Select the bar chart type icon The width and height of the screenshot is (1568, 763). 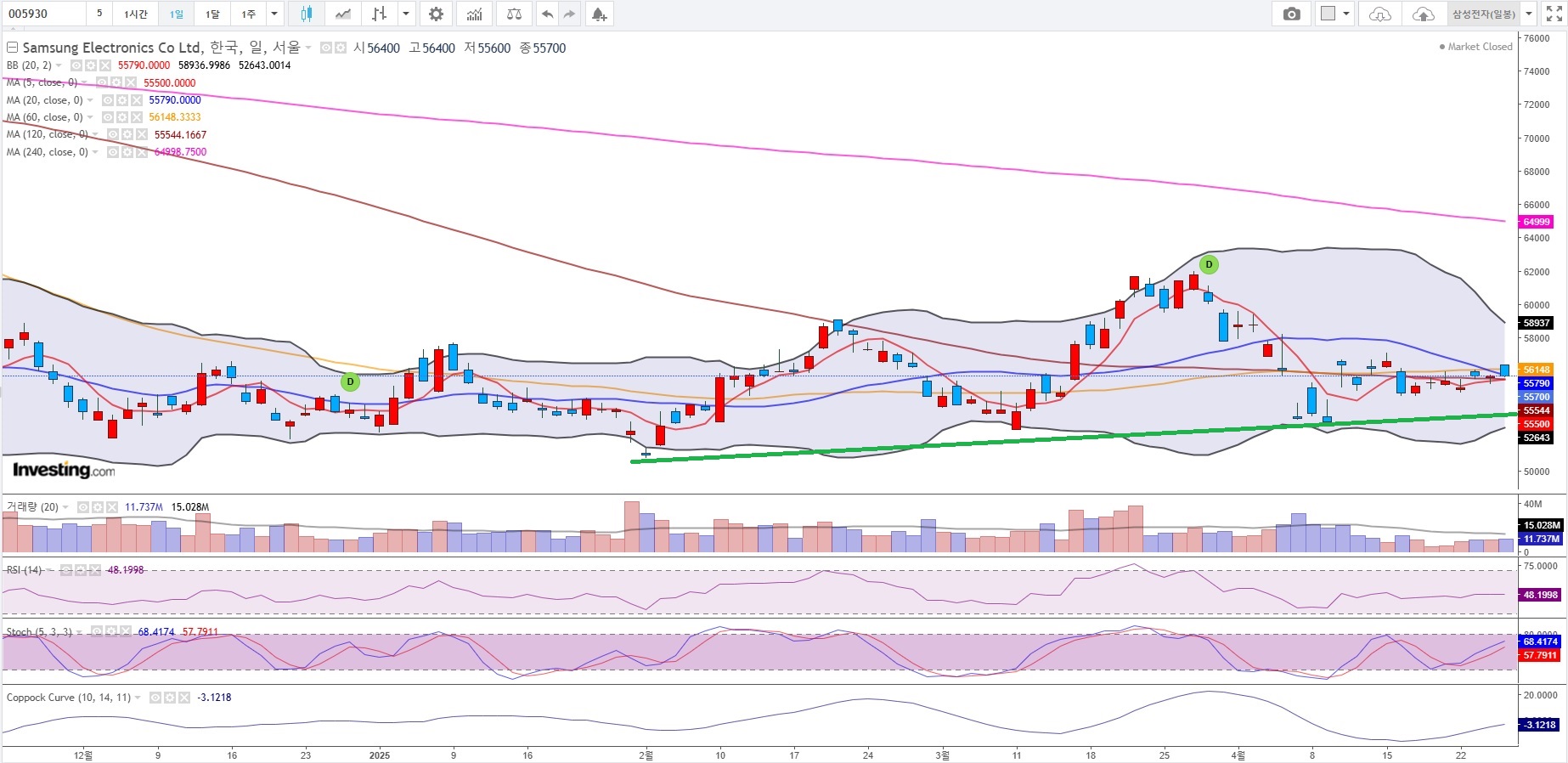click(380, 14)
